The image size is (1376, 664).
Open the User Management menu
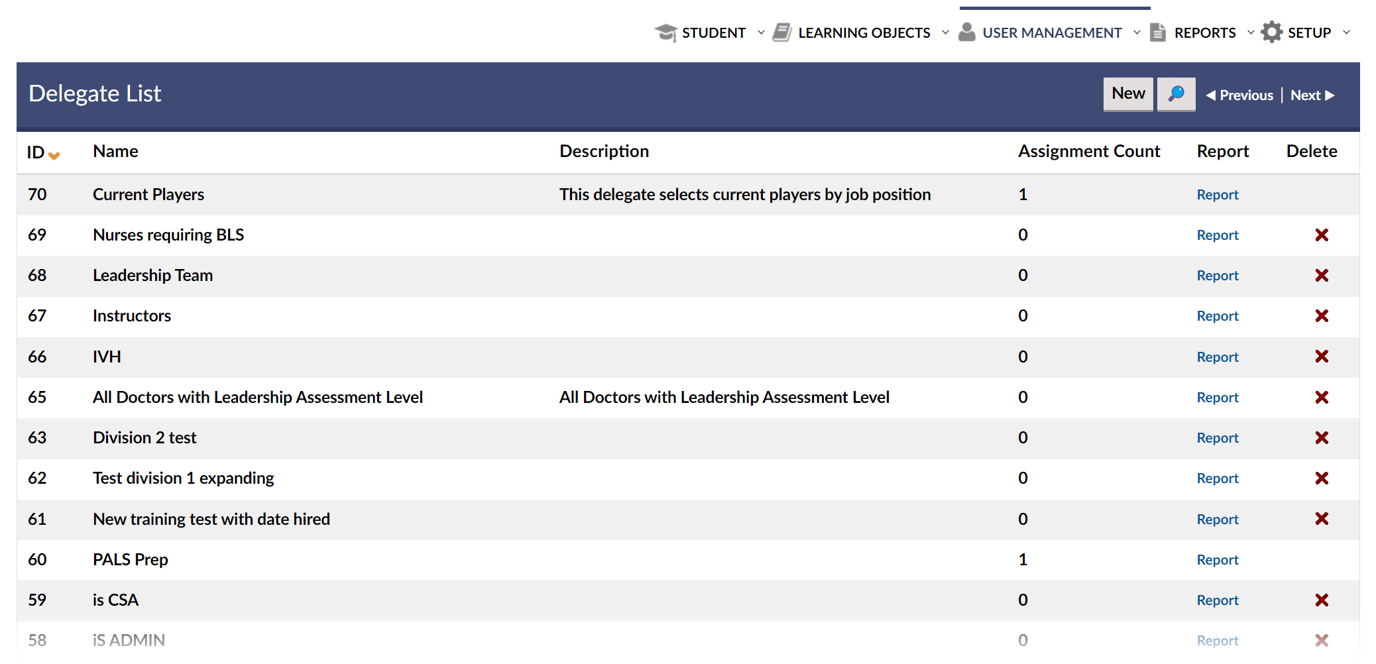(x=1051, y=33)
